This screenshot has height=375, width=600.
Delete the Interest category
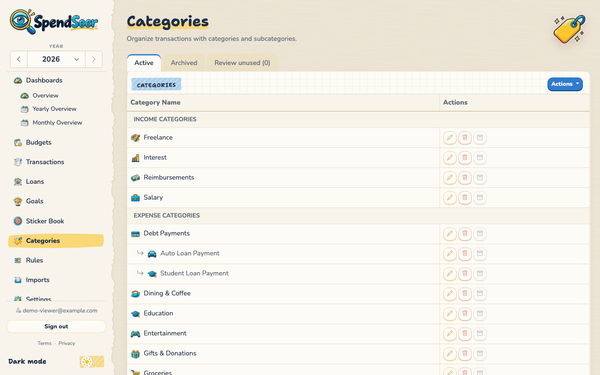(465, 158)
